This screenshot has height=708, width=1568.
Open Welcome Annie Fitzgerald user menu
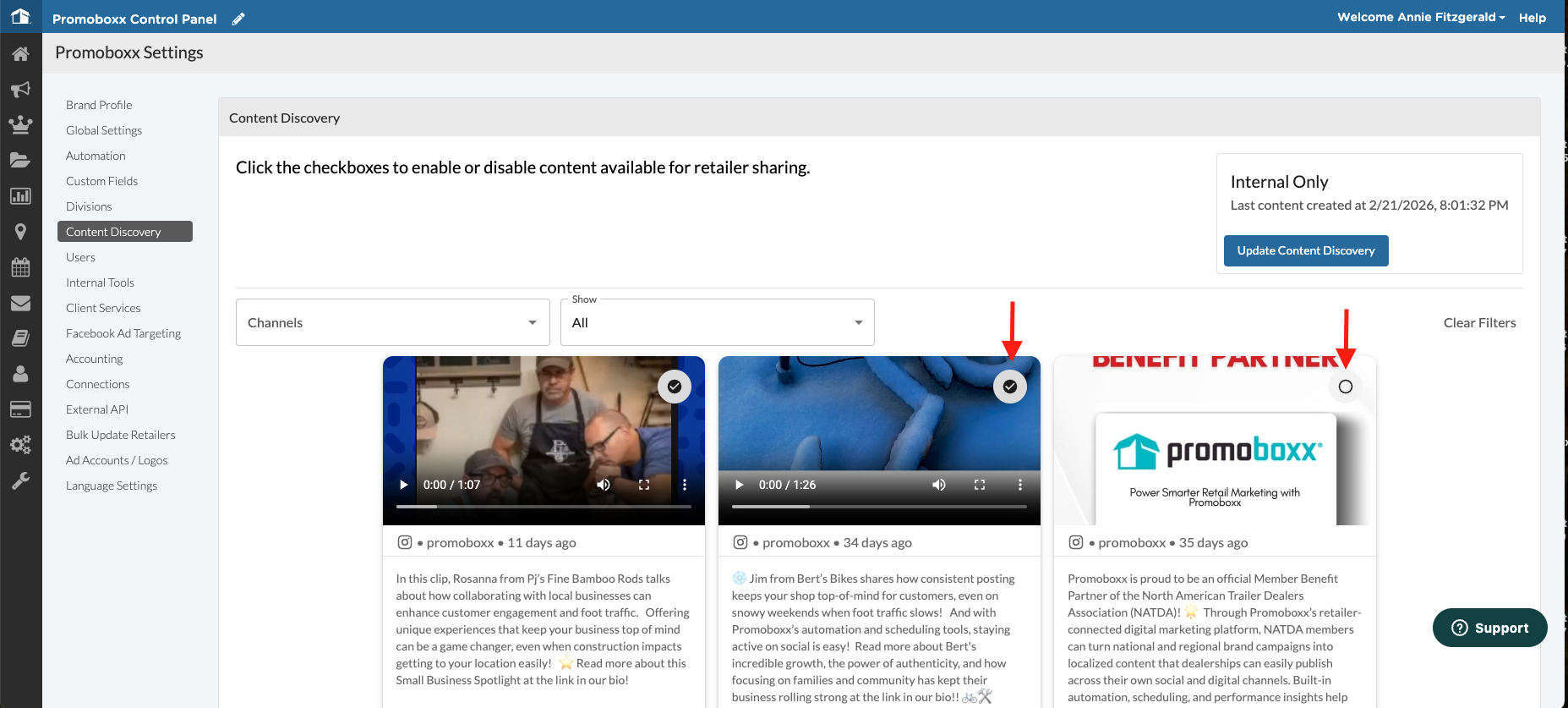pos(1421,17)
